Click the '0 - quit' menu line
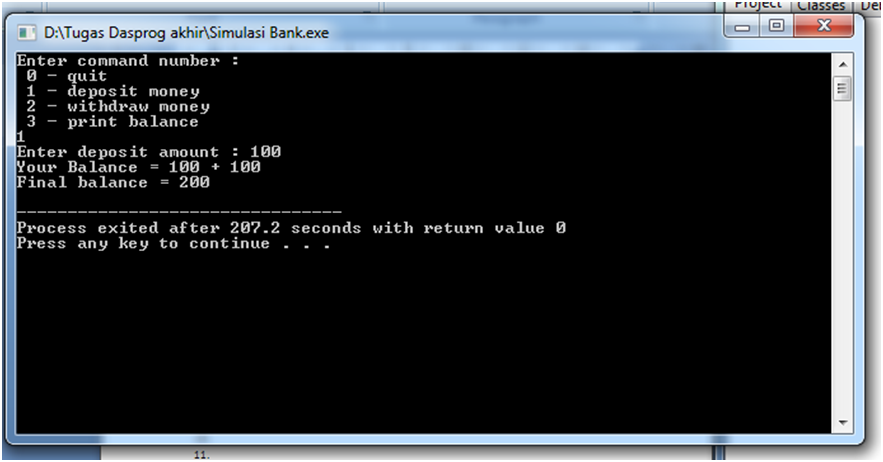The width and height of the screenshot is (883, 462). 66,76
